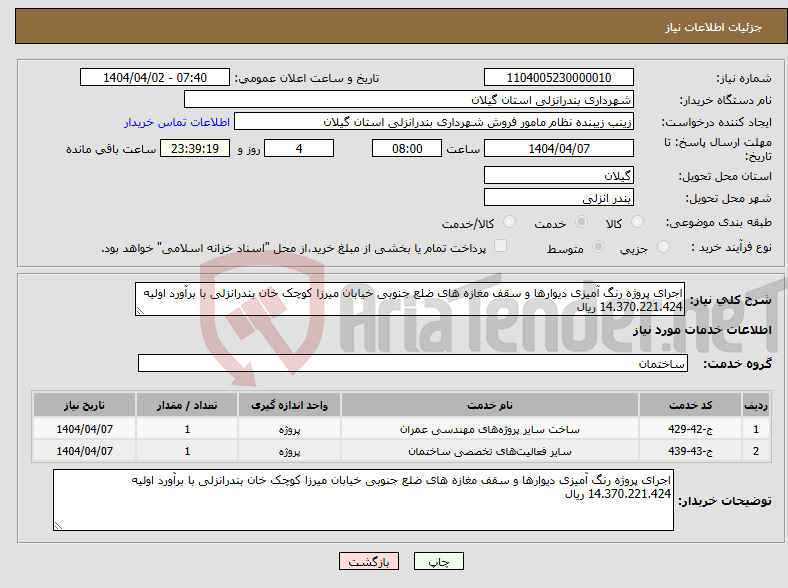Click the شماره نیاز field 1104005230000010
The image size is (788, 588).
point(559,77)
